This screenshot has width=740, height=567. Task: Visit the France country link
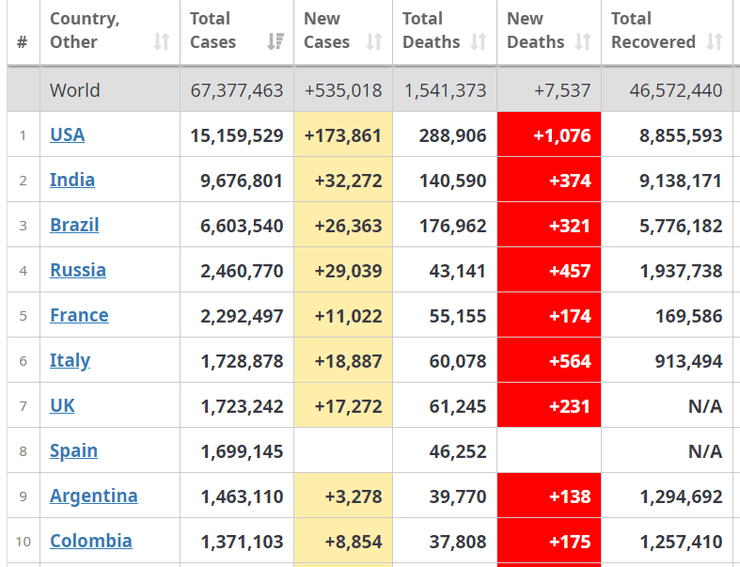pyautogui.click(x=79, y=315)
